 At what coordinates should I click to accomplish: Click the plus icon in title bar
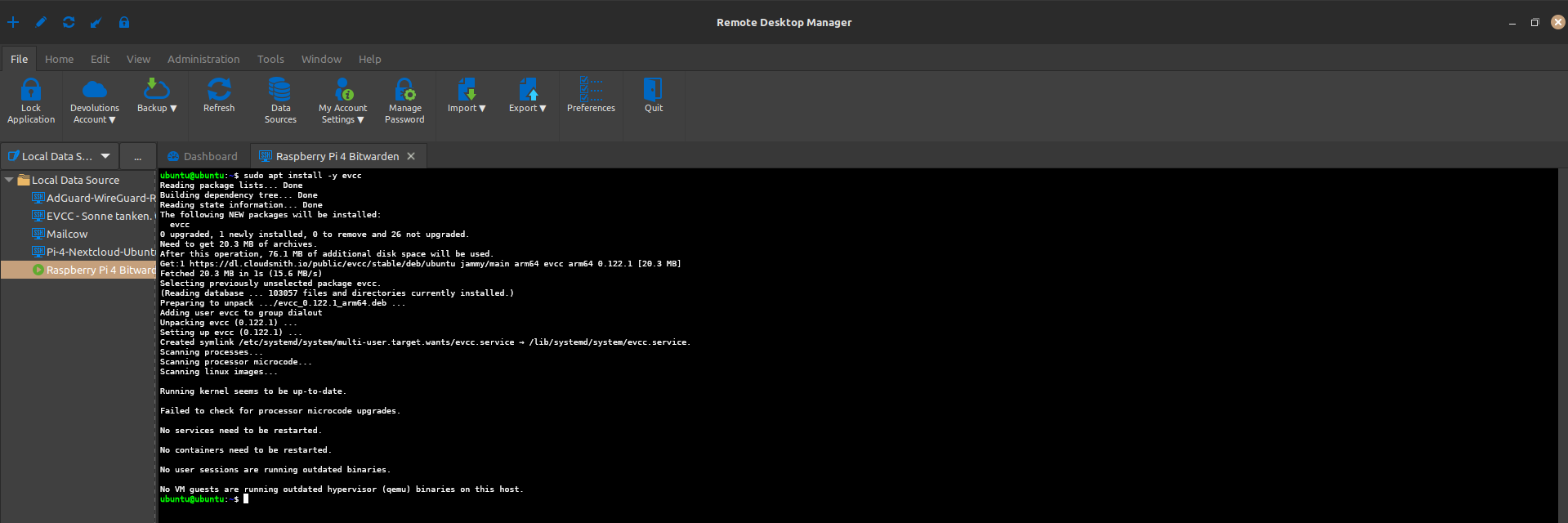coord(13,22)
